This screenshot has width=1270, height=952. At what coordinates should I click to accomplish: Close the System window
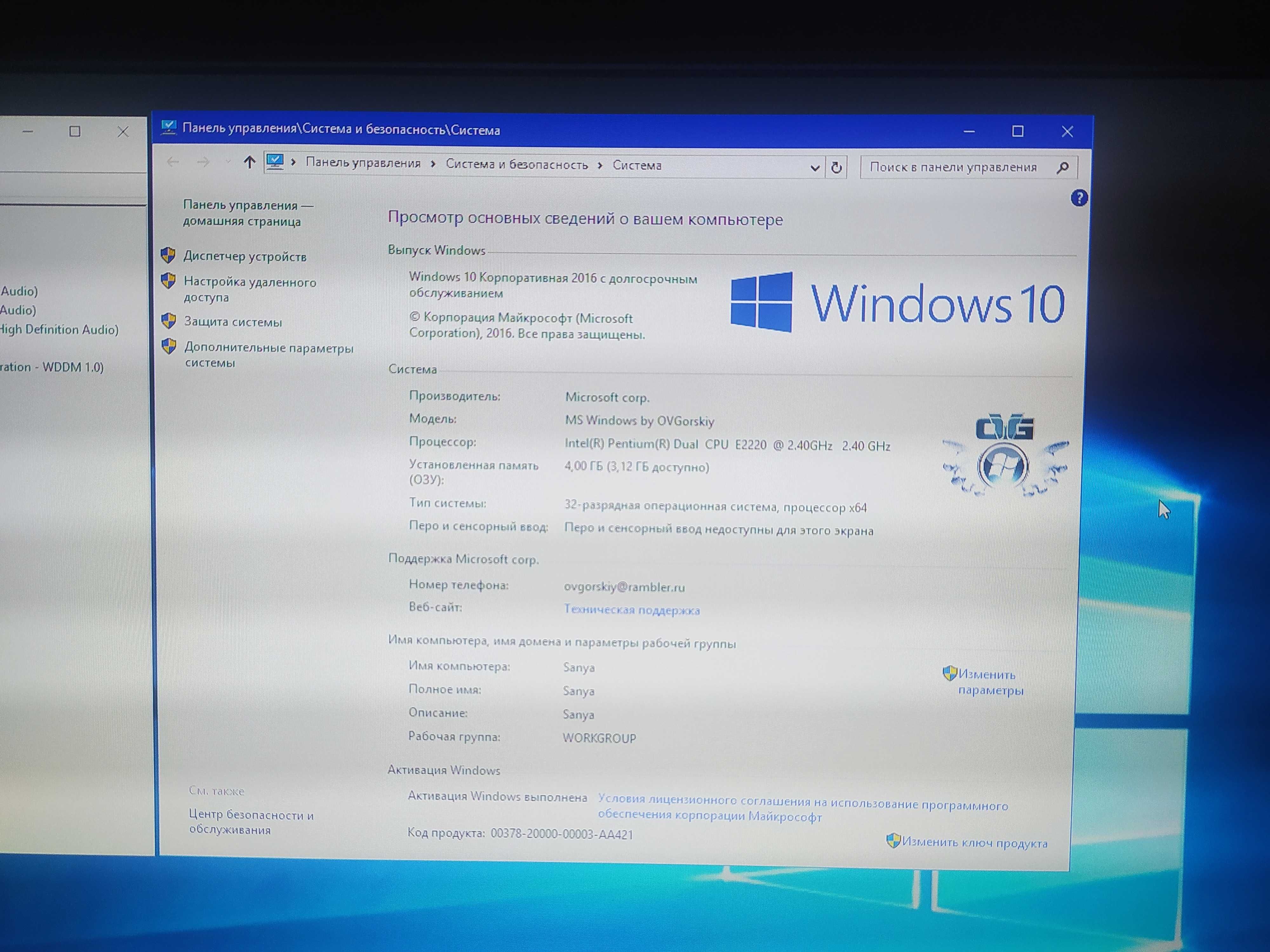click(x=1067, y=131)
